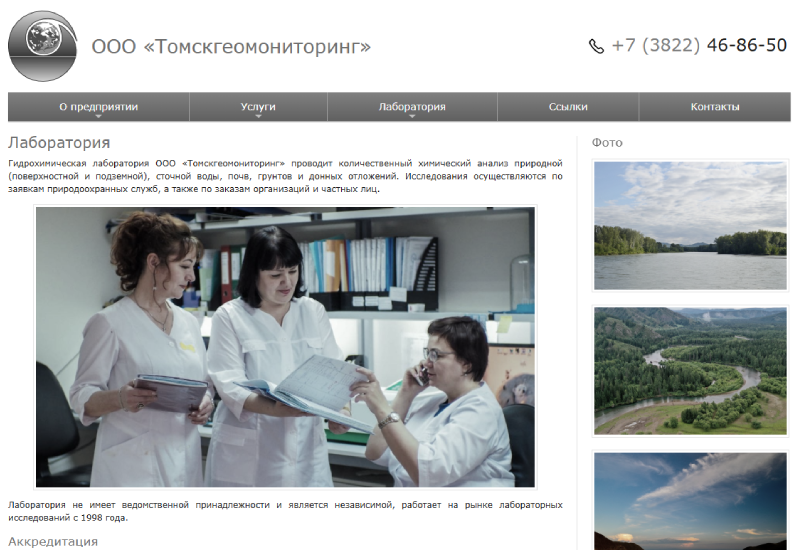Click the ООО «Томскгеомониторинг» site title
Viewport: 800px width, 550px height.
(x=231, y=47)
